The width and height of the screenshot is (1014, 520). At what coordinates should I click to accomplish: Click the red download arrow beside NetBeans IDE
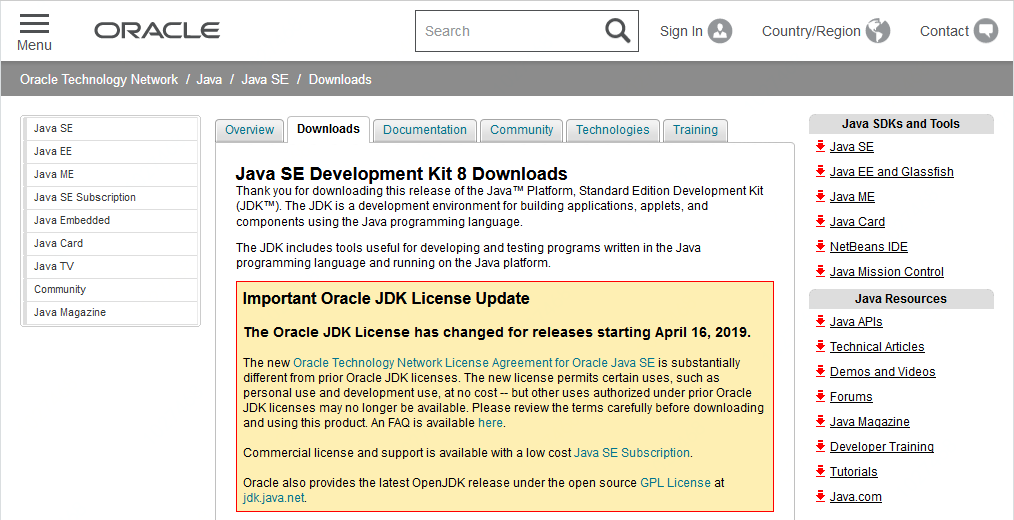[x=821, y=246]
